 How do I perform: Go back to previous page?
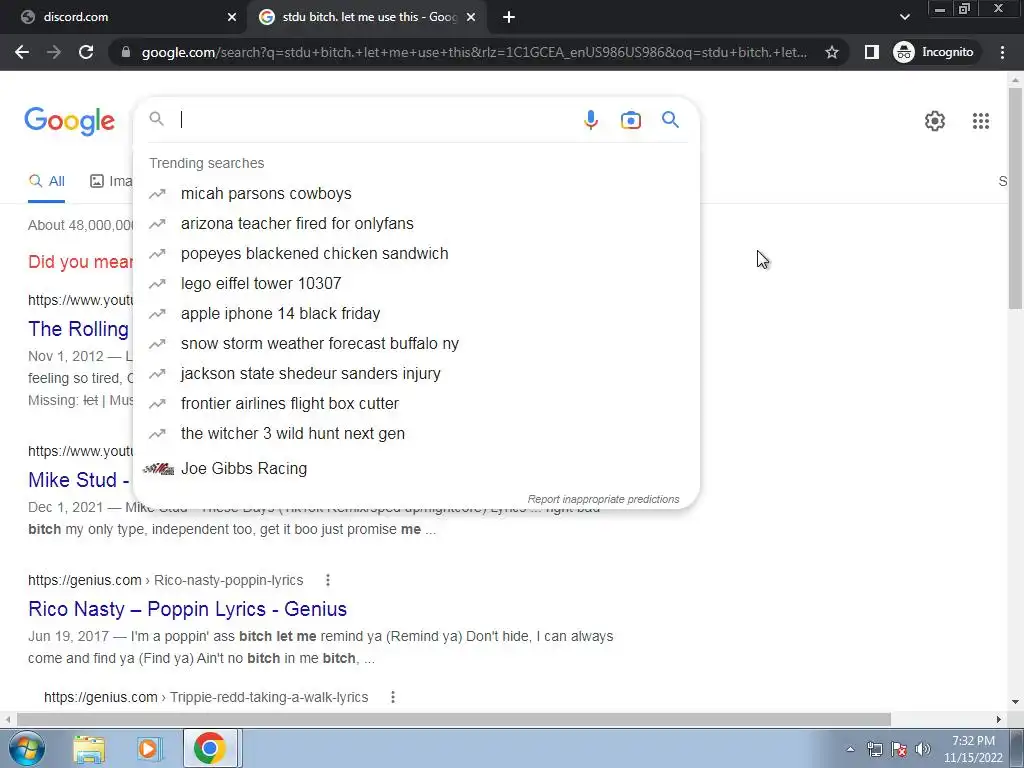22,52
